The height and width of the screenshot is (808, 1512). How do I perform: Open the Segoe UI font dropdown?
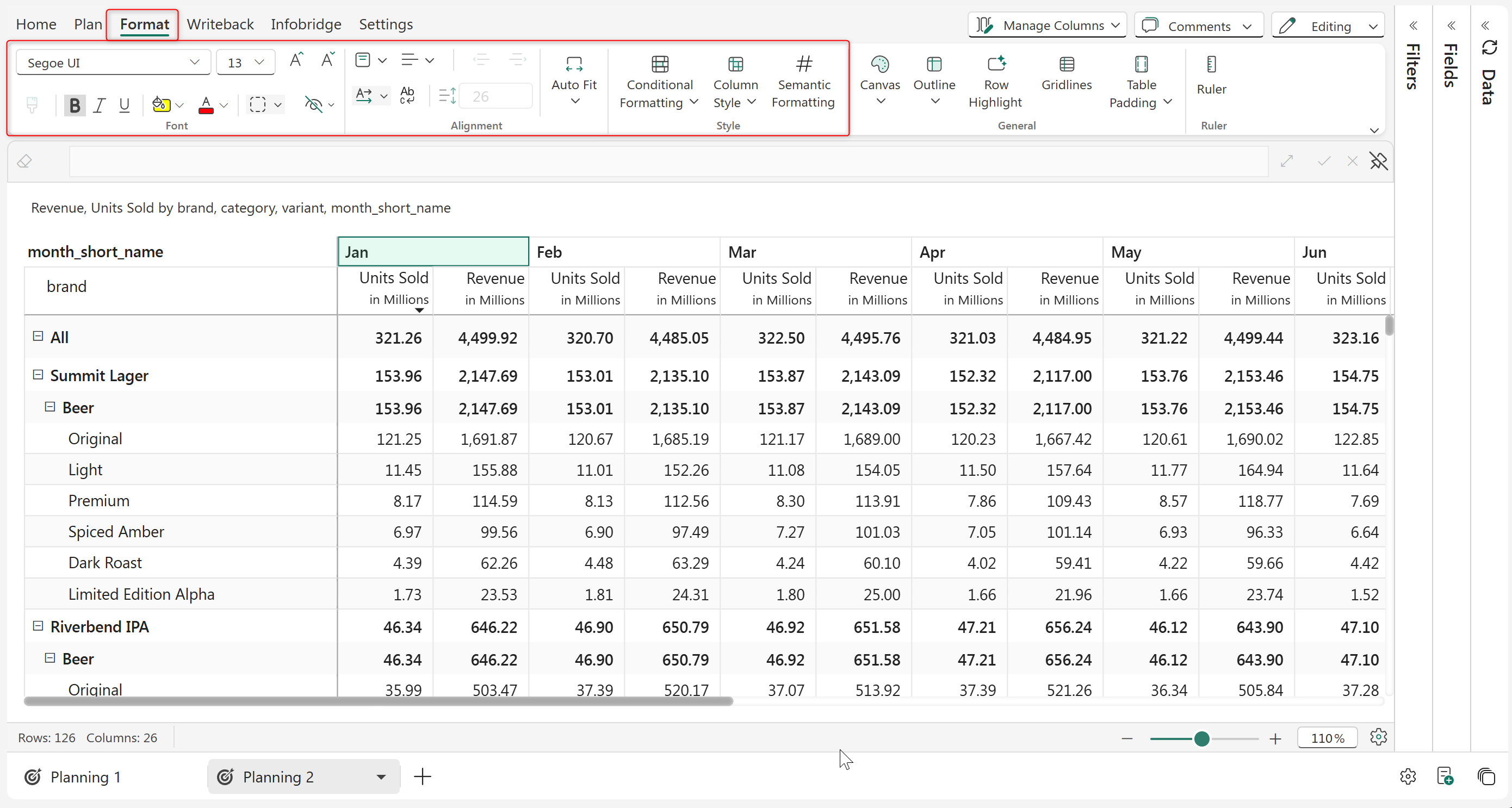pos(113,63)
